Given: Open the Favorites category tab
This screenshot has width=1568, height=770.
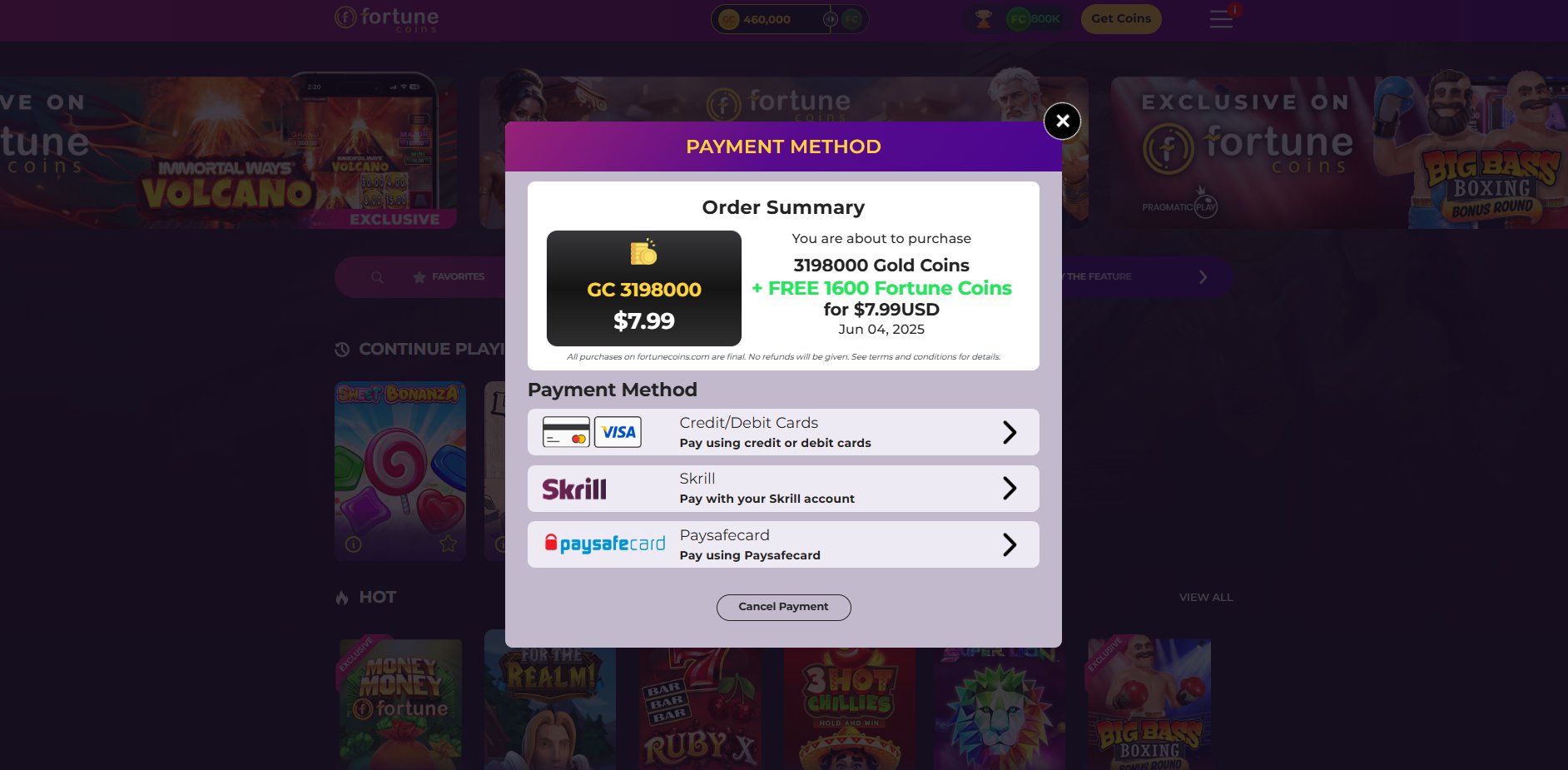Looking at the screenshot, I should (x=449, y=276).
